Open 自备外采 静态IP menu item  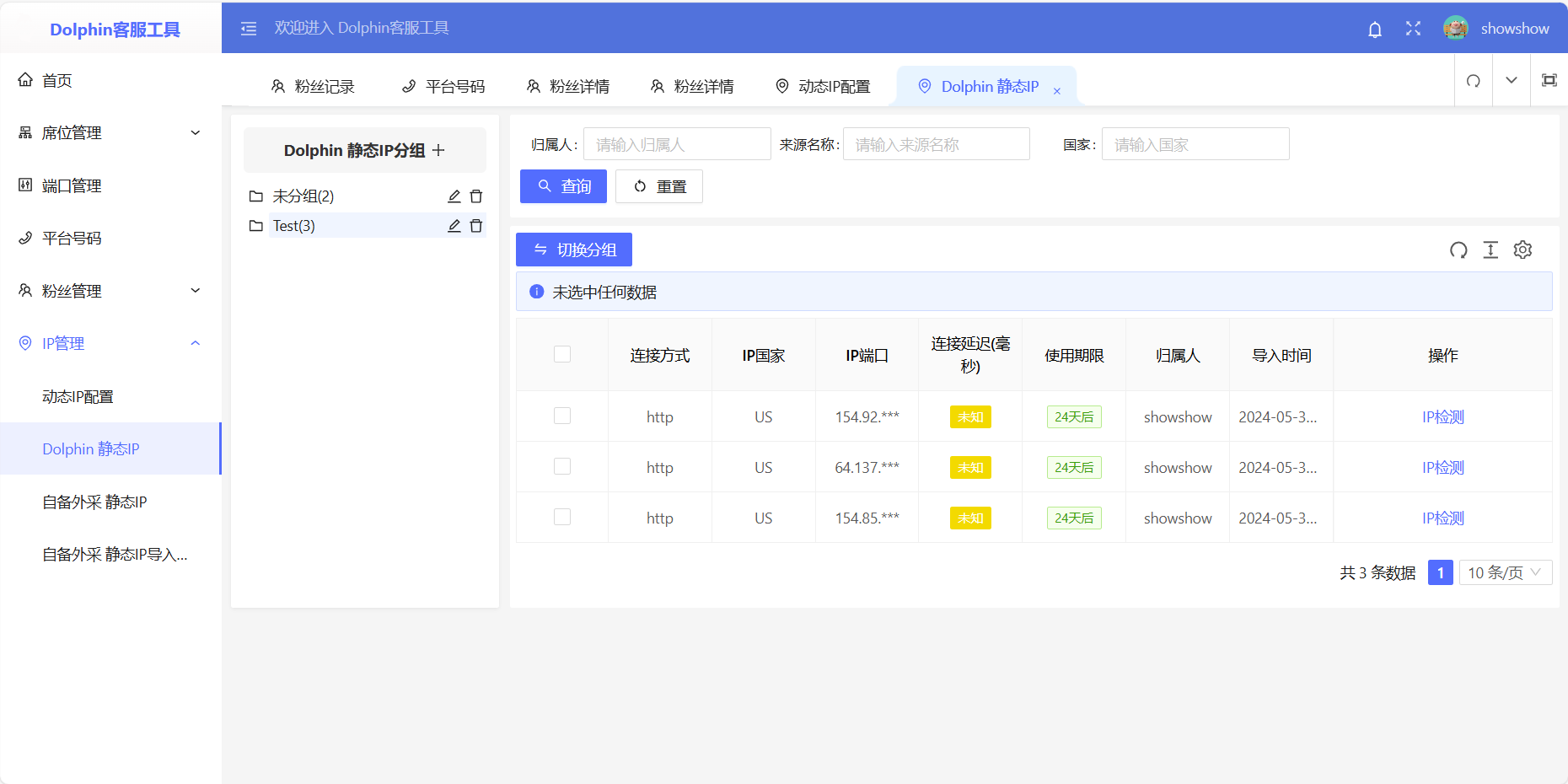pos(94,502)
